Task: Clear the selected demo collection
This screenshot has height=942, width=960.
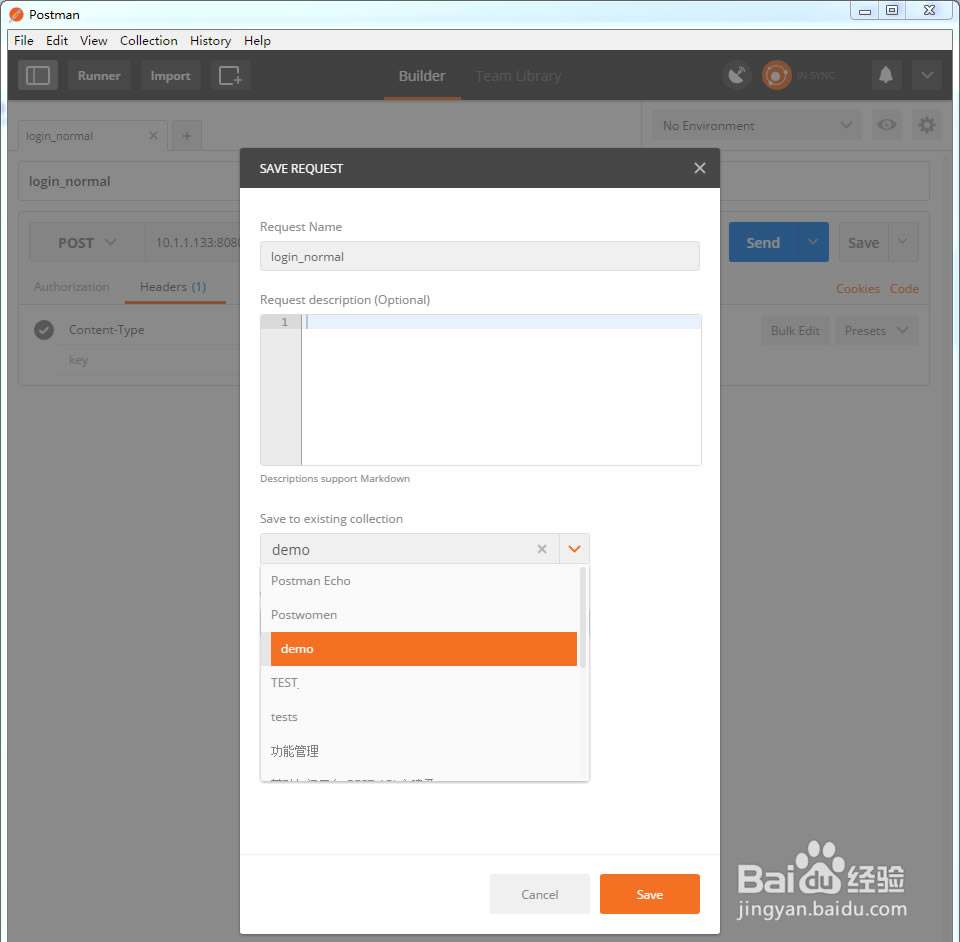Action: pos(542,549)
